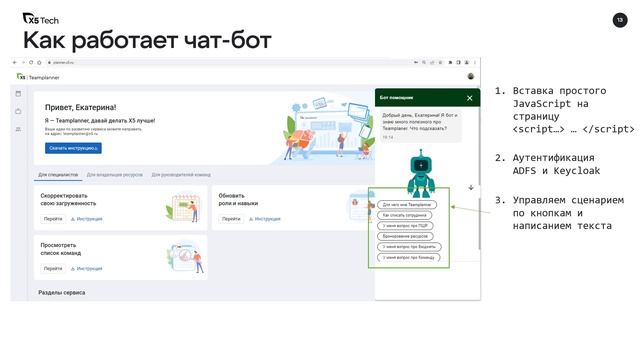The image size is (640, 360).
Task: Click the browser profile icon in toolbar
Action: pos(467,62)
